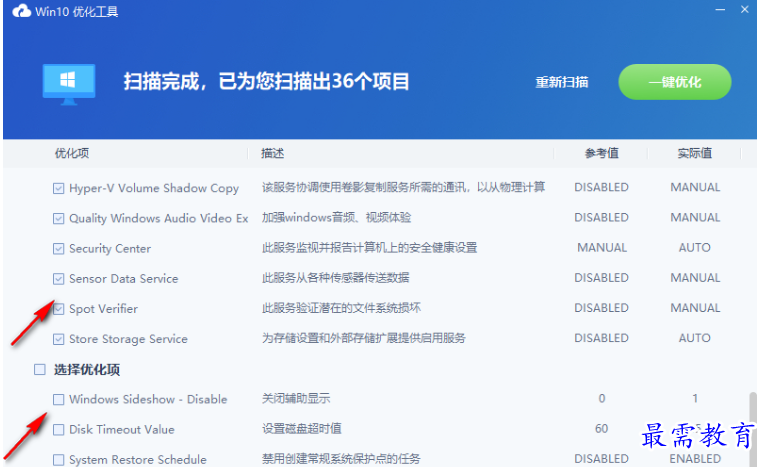Click description 此服务从各种传感器传送数据
The image size is (763, 467).
[x=335, y=278]
